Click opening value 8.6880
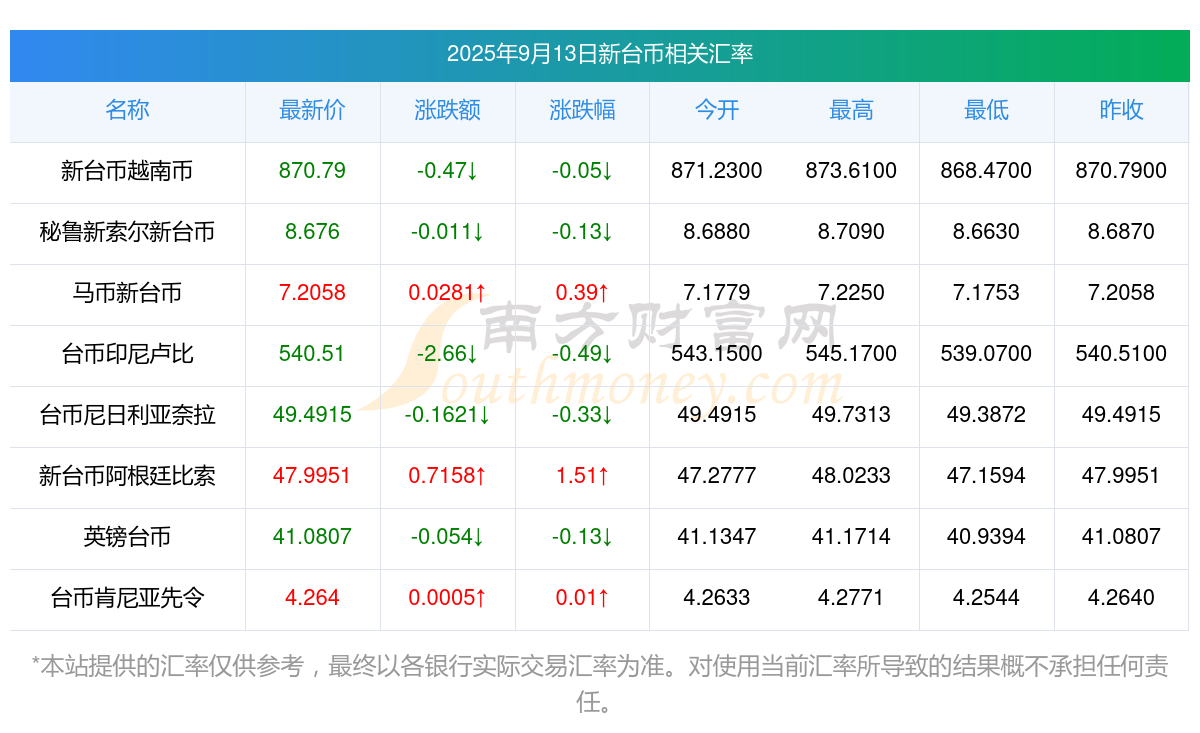This screenshot has width=1200, height=733. (x=717, y=232)
